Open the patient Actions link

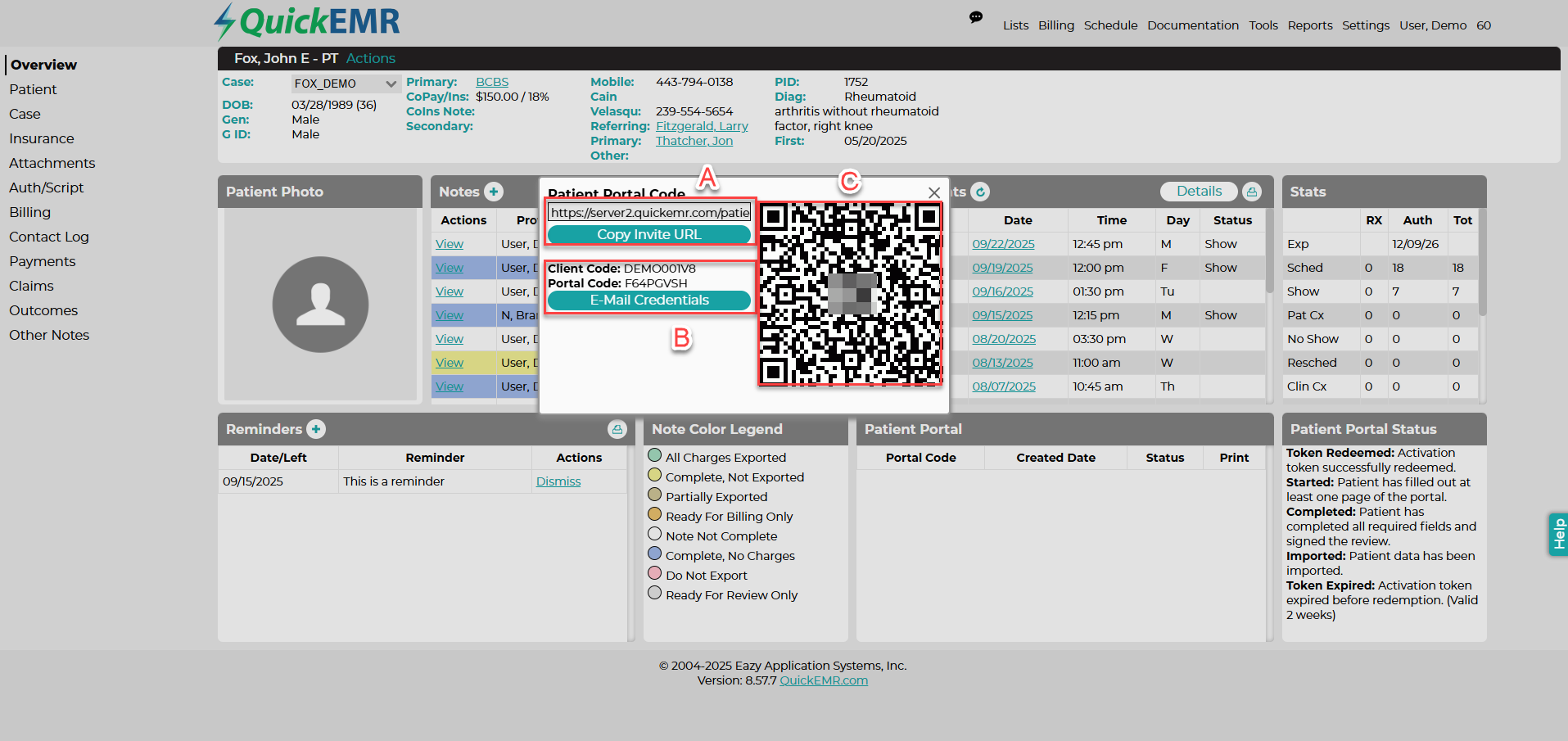(370, 58)
